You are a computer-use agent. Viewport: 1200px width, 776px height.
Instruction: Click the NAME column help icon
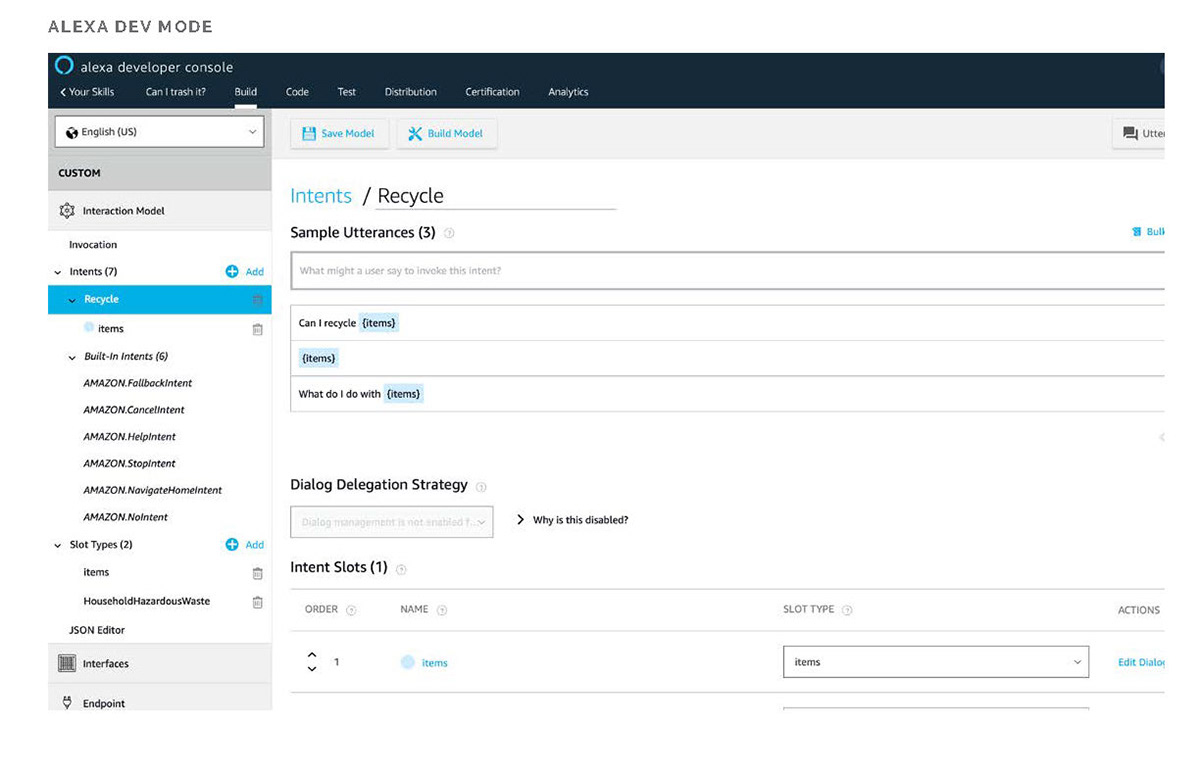[442, 610]
